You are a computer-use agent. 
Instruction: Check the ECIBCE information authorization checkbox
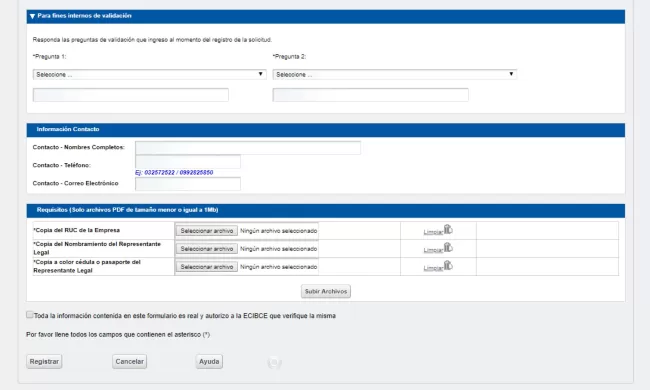coord(30,315)
